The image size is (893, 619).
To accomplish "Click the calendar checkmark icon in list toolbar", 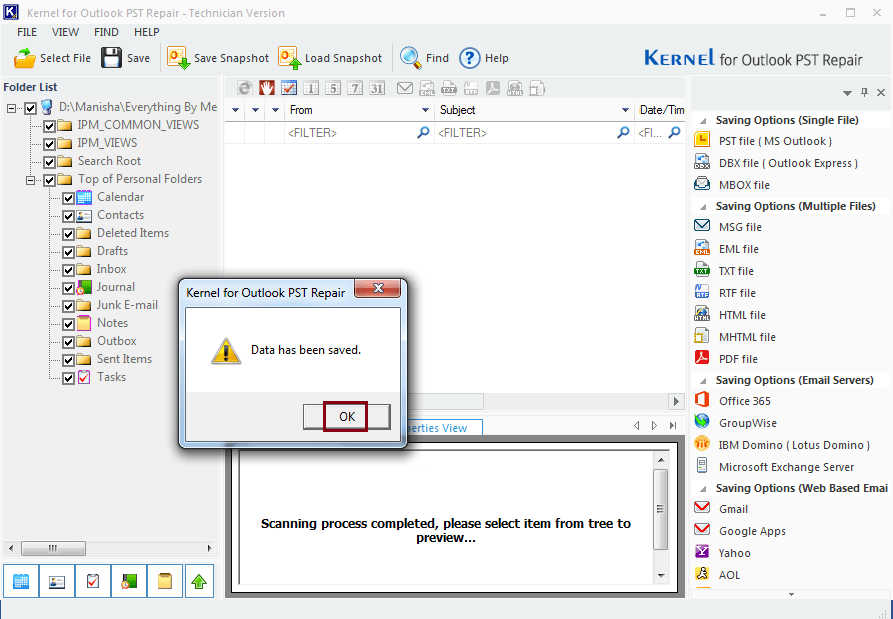I will tap(289, 88).
